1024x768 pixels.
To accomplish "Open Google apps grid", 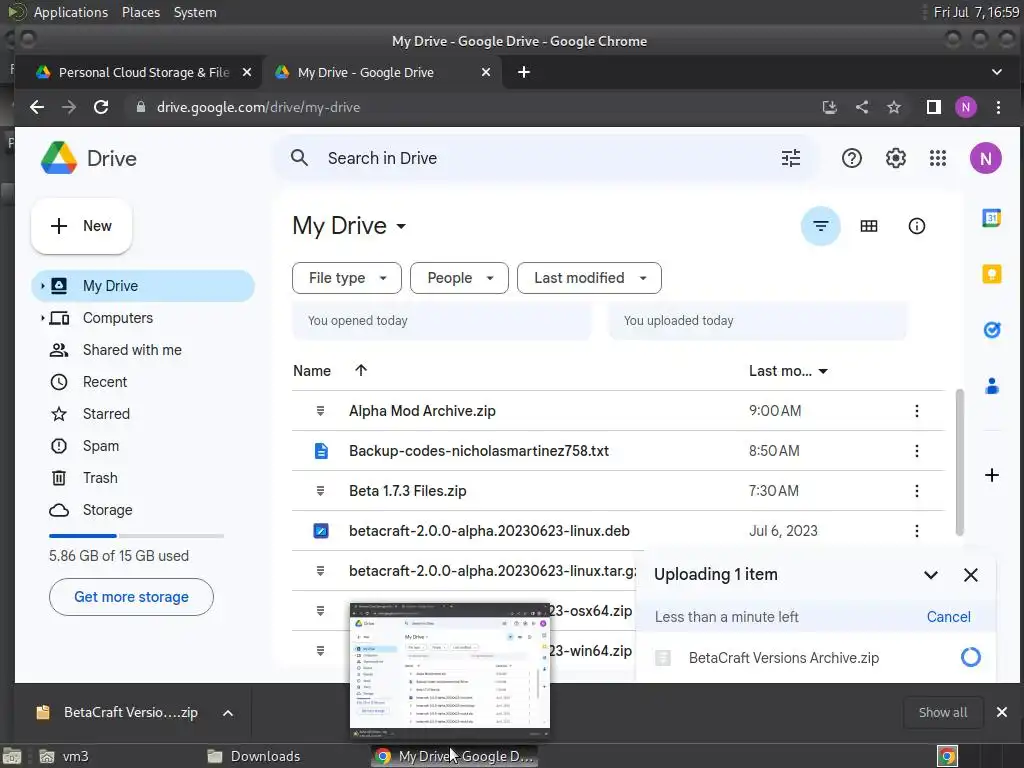I will click(x=938, y=158).
